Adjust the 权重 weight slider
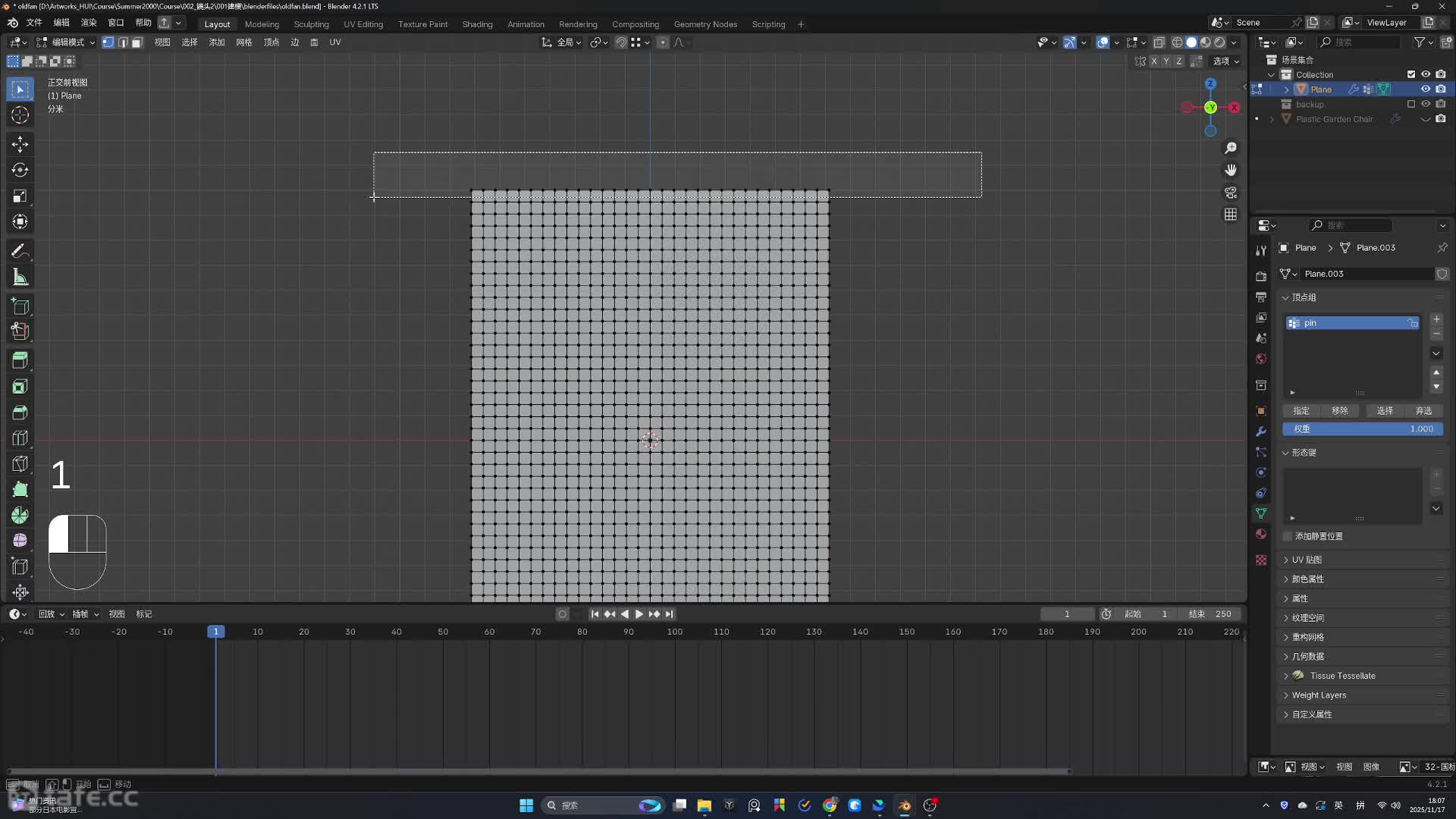 point(1363,429)
